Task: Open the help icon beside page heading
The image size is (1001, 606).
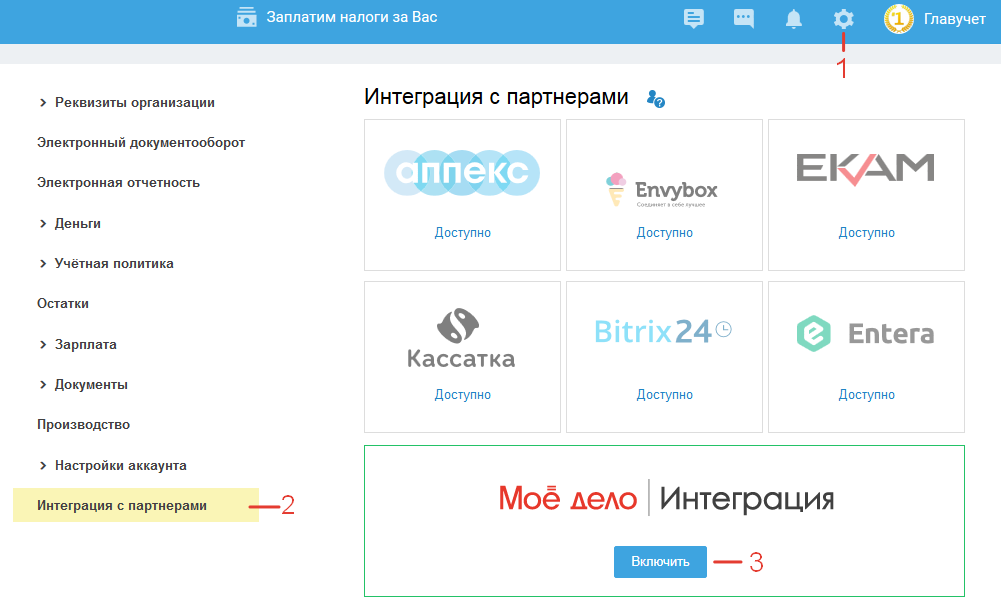Action: 656,98
